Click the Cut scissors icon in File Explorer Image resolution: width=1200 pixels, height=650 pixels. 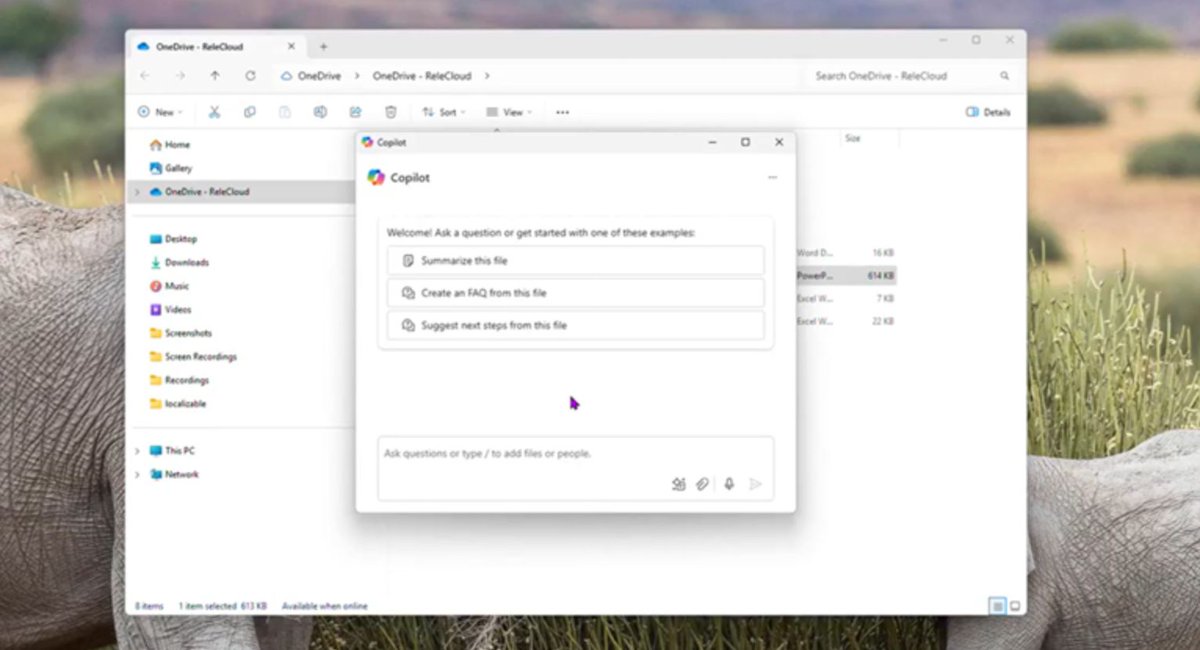tap(214, 112)
